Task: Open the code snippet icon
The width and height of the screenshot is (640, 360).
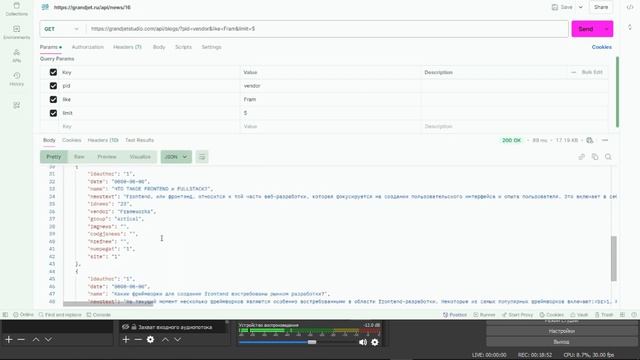Action: point(630,7)
